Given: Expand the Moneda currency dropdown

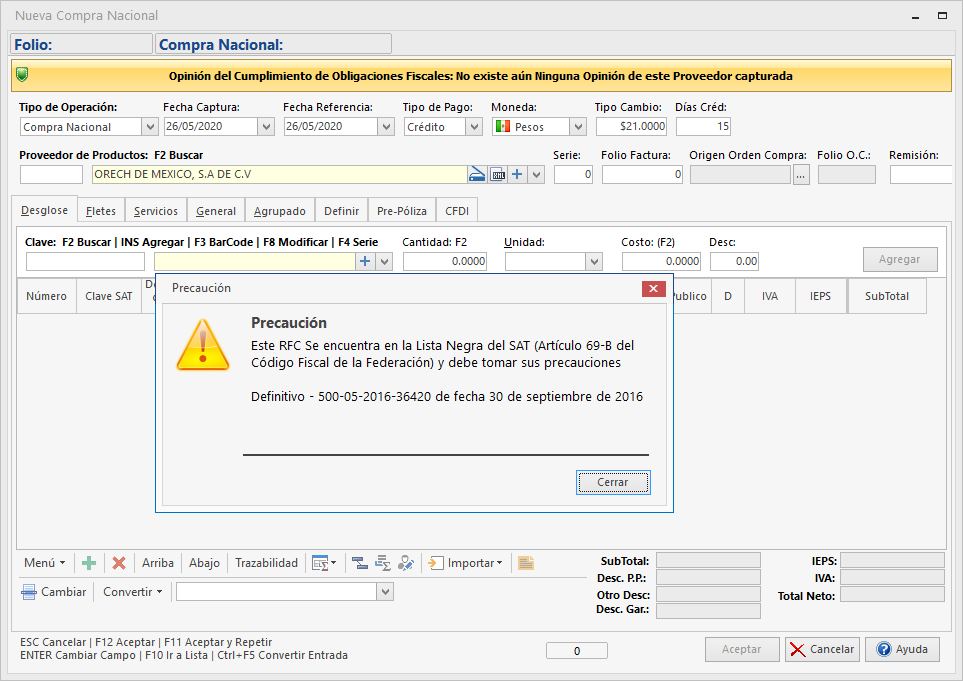Looking at the screenshot, I should (578, 127).
